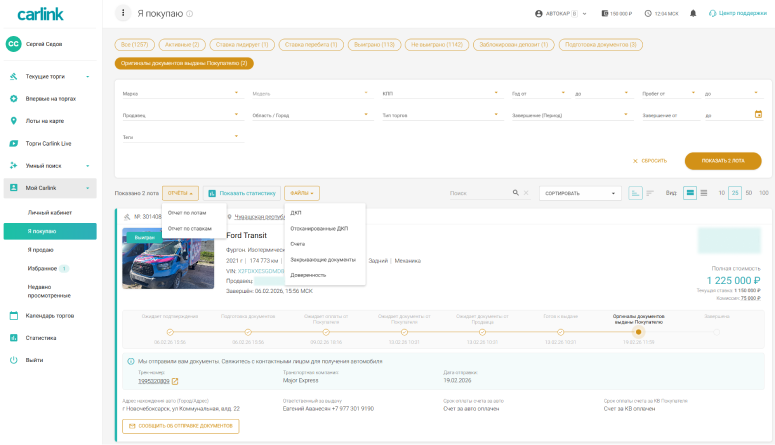Click the Показать 2 лота button
This screenshot has width=775, height=445.
click(722, 161)
